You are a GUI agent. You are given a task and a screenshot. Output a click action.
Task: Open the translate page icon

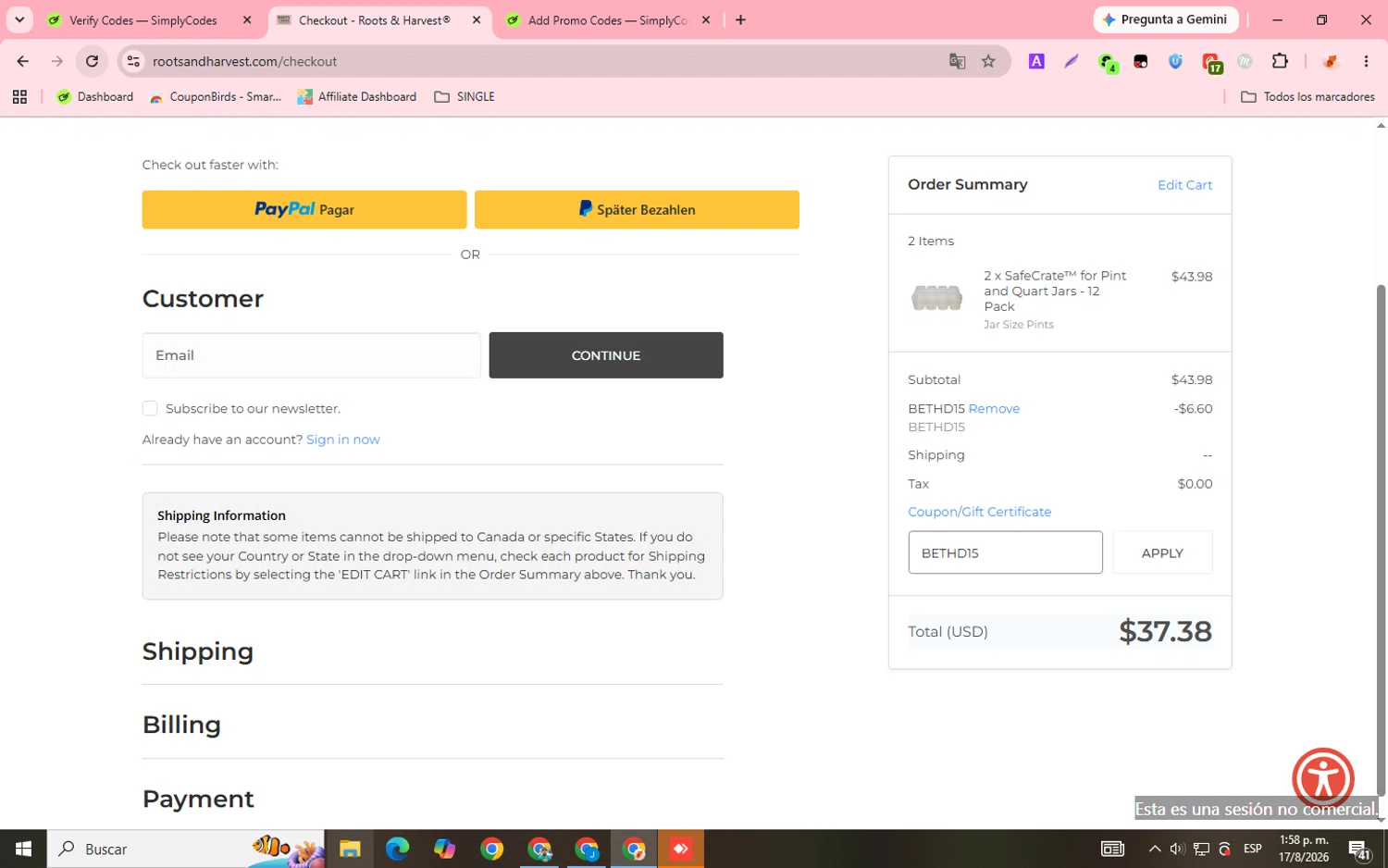point(957,61)
